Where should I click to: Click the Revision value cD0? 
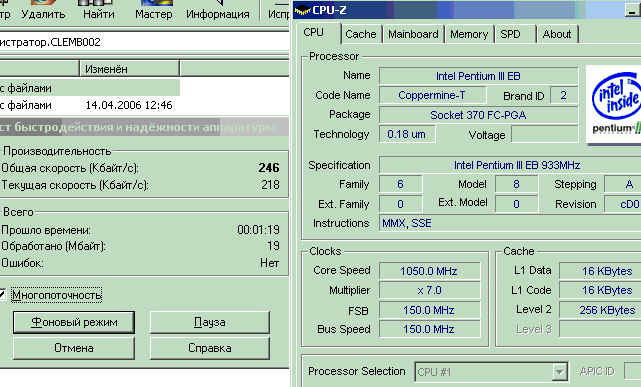(x=624, y=204)
